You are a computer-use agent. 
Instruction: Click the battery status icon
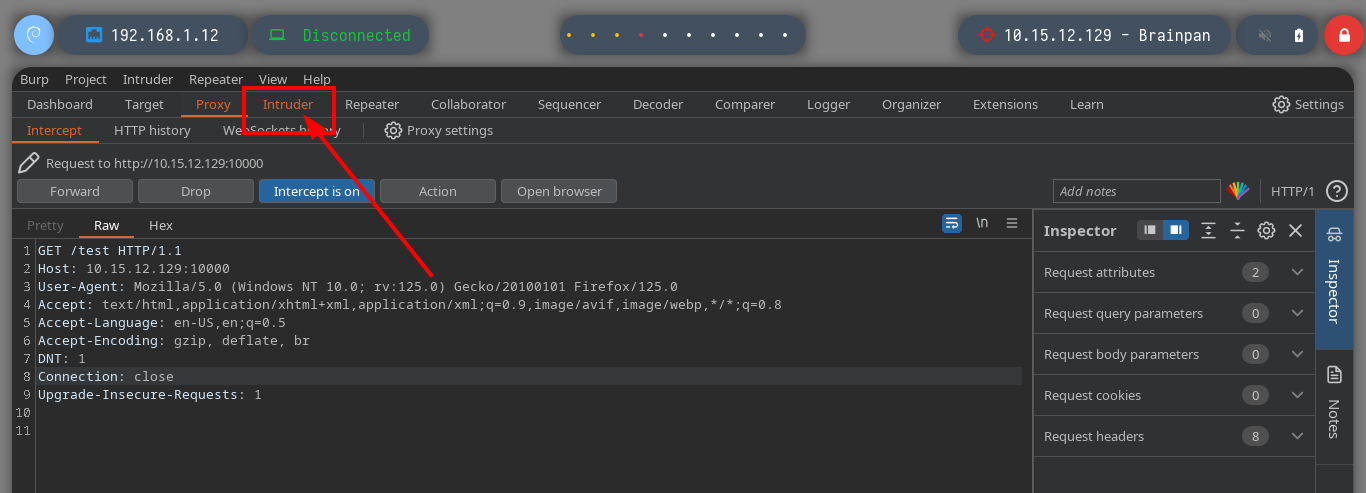[1299, 35]
